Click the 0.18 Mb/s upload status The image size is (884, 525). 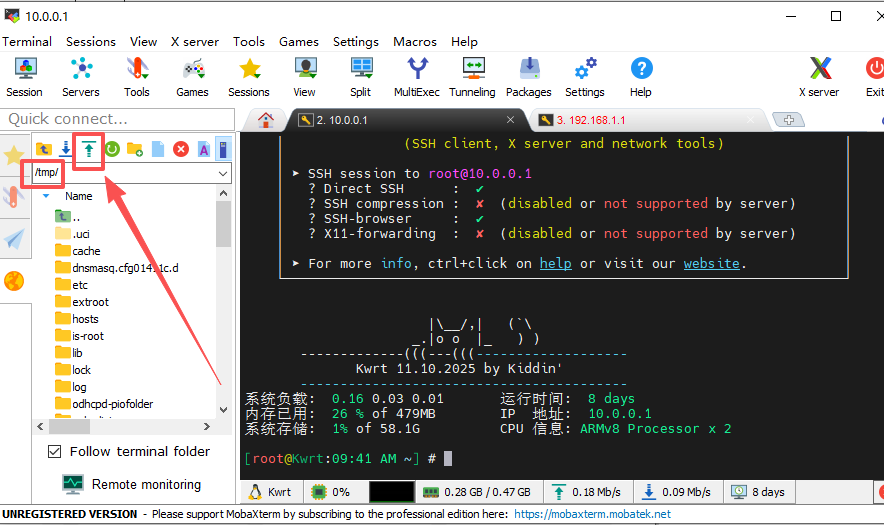[587, 492]
